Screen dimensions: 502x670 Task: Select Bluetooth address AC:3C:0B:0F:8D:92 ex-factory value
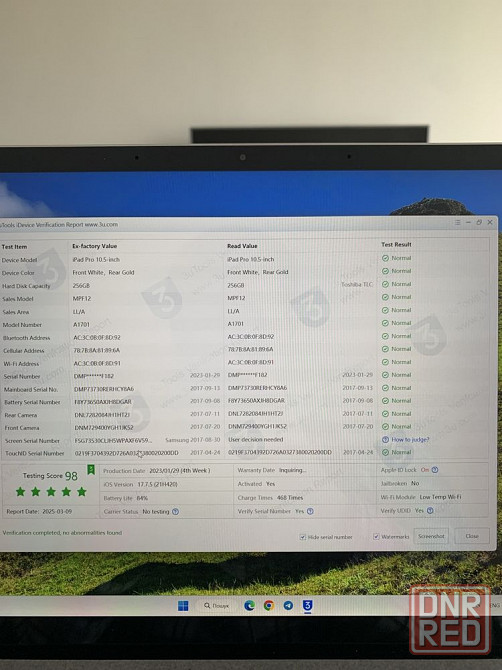[x=97, y=338]
